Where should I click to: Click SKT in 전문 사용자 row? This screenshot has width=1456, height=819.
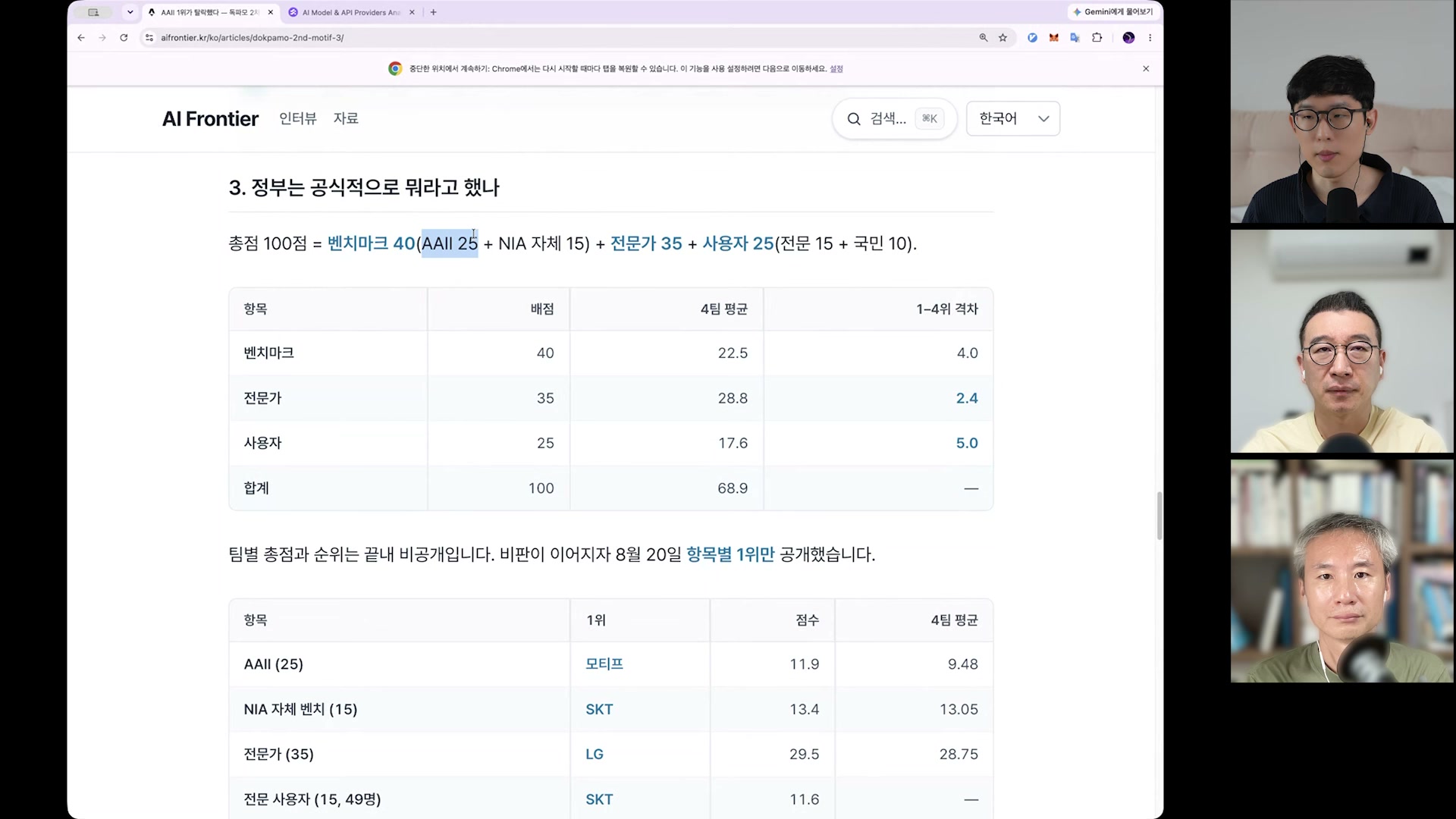(599, 799)
